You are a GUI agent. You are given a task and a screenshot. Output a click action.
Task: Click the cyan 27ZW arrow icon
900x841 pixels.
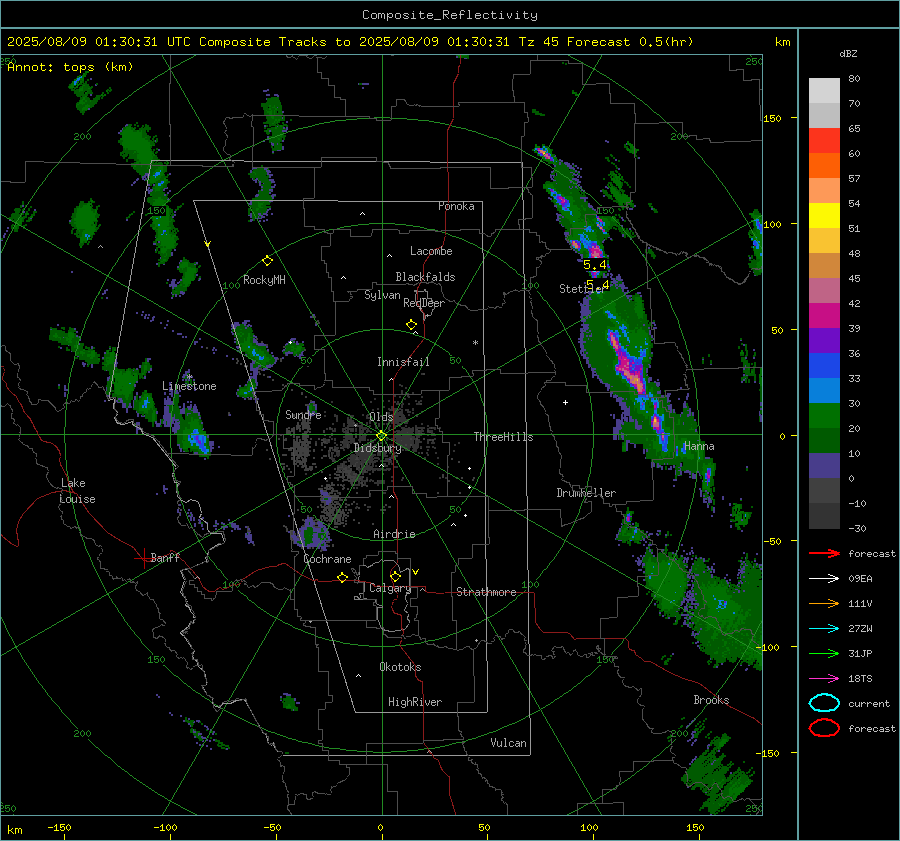point(824,629)
